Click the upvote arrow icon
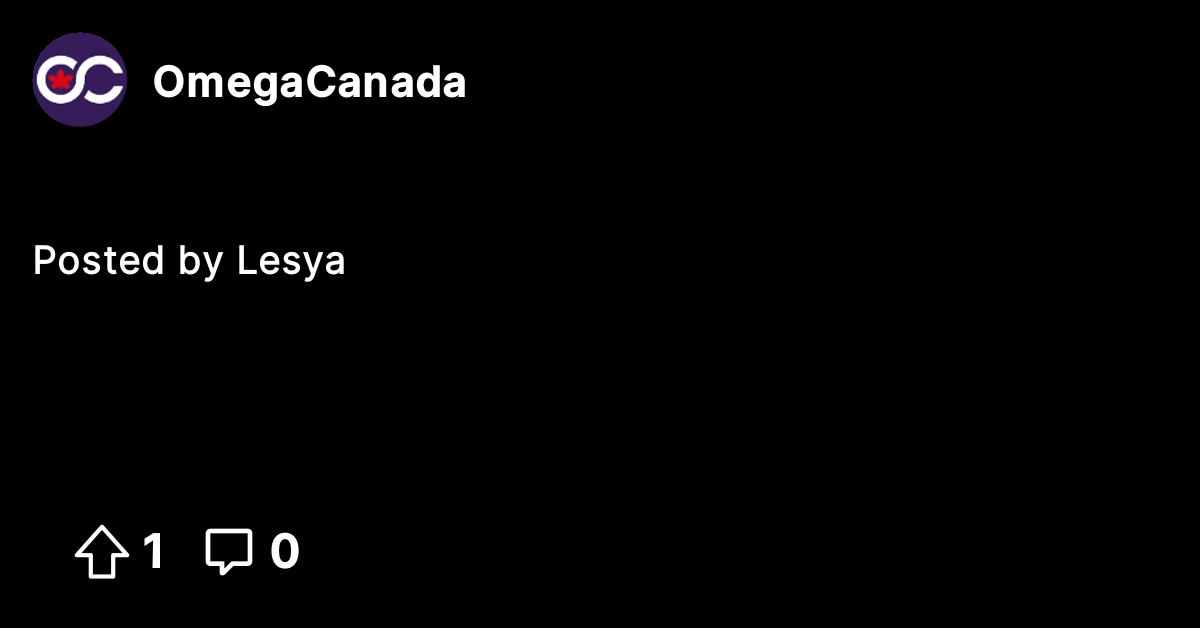 point(102,552)
